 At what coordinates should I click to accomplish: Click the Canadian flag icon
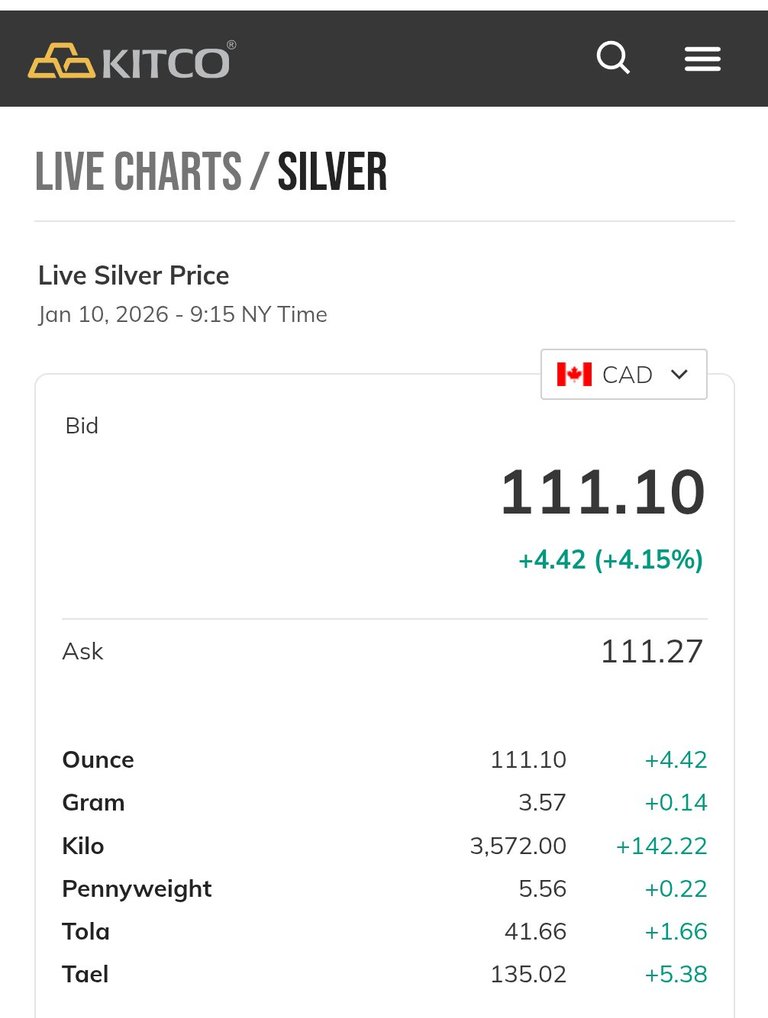(574, 374)
